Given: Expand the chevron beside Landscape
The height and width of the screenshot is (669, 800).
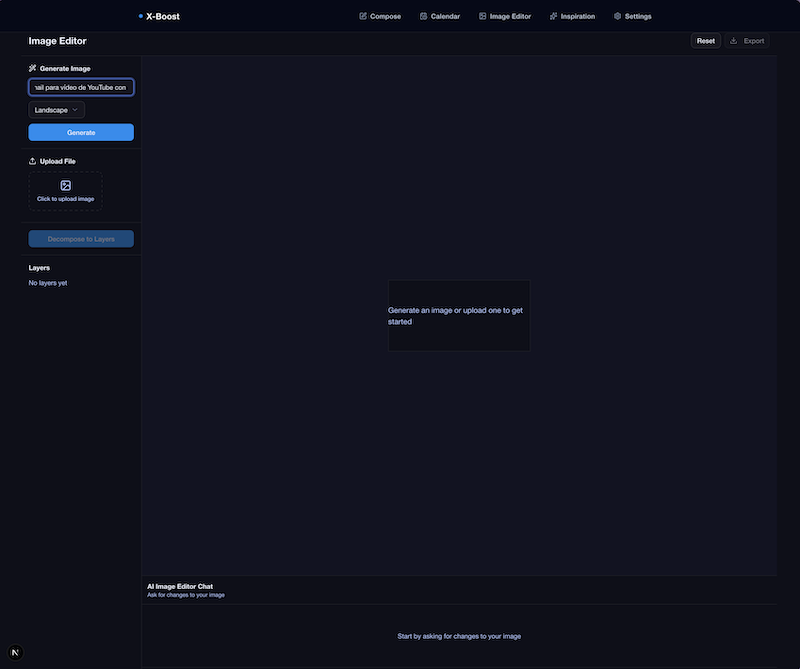Looking at the screenshot, I should [75, 110].
